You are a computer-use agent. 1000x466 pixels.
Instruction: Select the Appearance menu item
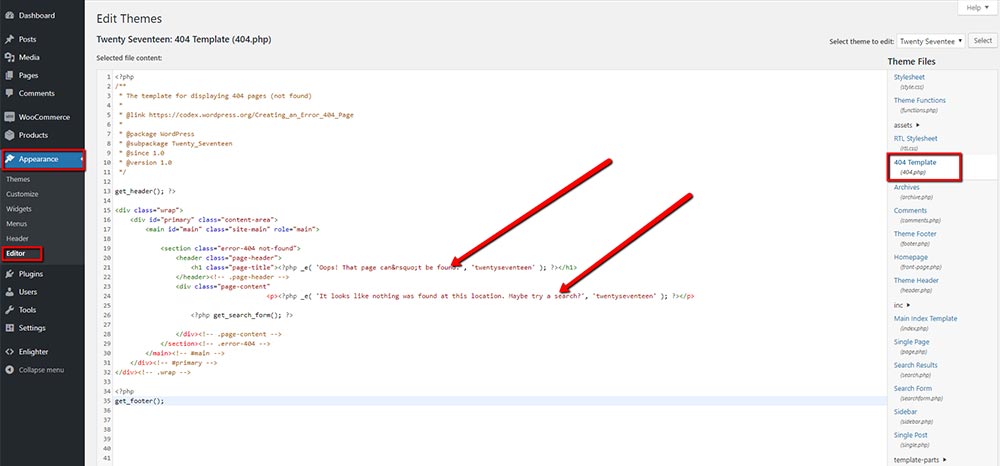tap(42, 159)
